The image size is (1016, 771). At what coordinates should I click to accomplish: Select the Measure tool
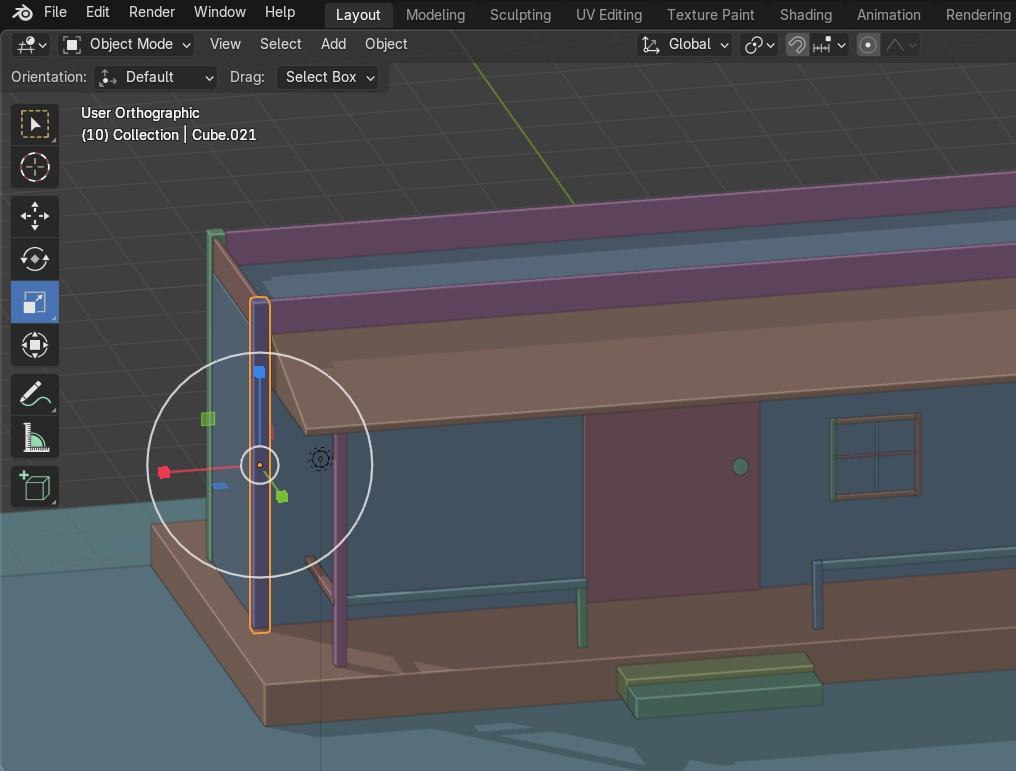(35, 438)
